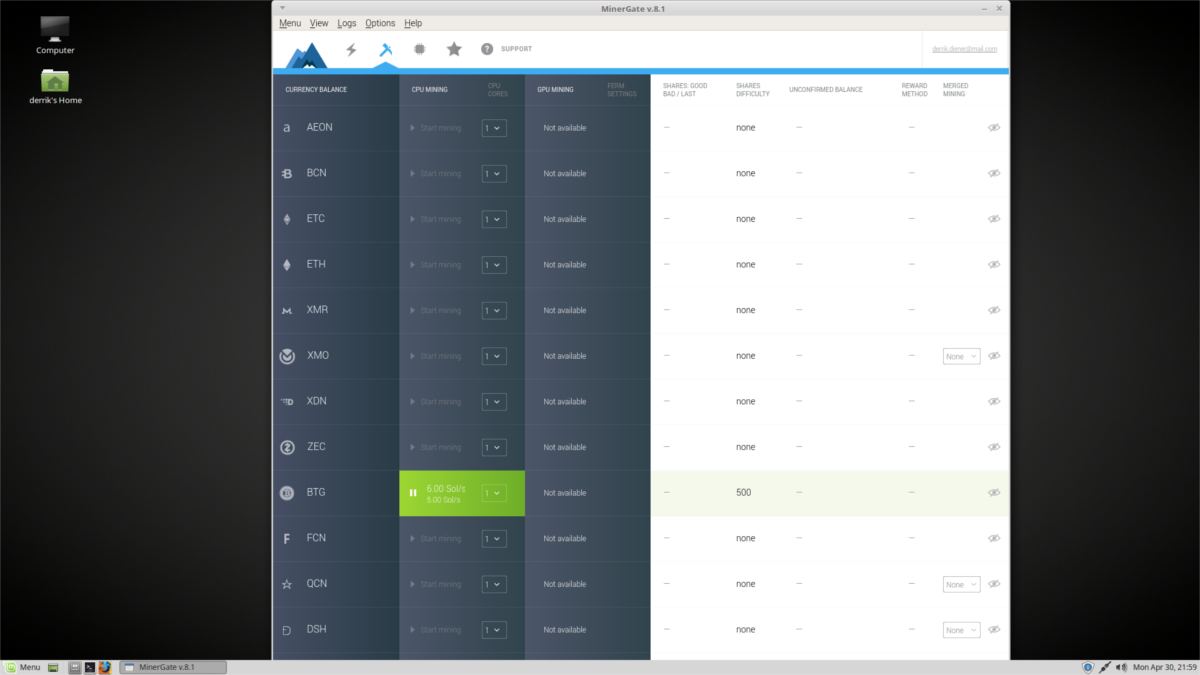The height and width of the screenshot is (675, 1200).
Task: Click the SUPPORT link text
Action: coord(517,49)
